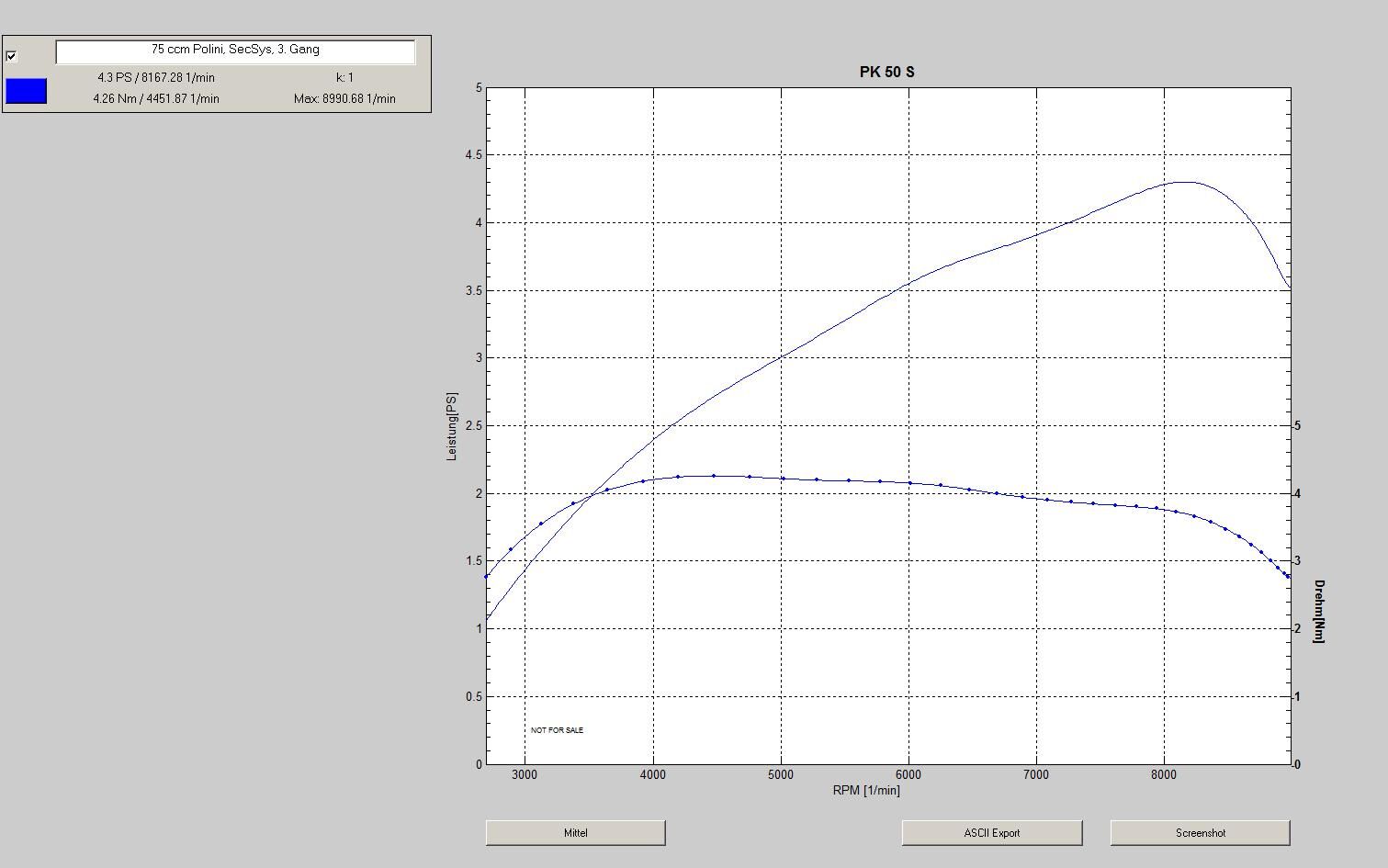
Task: Click the 'Drehm[Nm]' right axis label
Action: (1319, 611)
